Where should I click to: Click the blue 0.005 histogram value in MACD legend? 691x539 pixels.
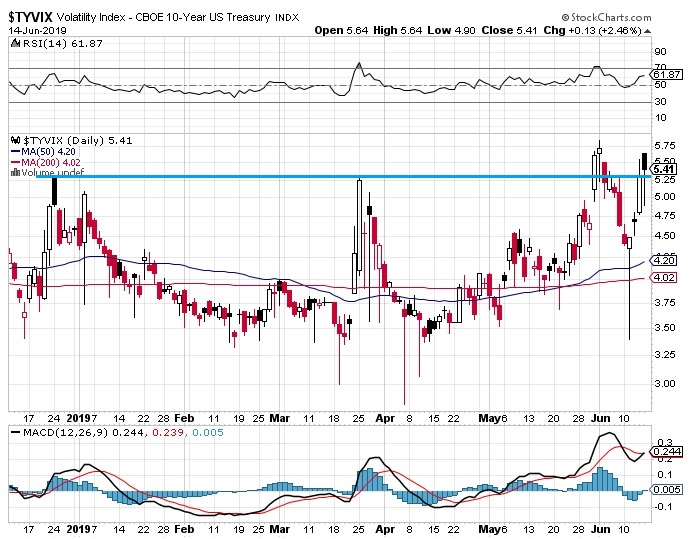click(208, 432)
